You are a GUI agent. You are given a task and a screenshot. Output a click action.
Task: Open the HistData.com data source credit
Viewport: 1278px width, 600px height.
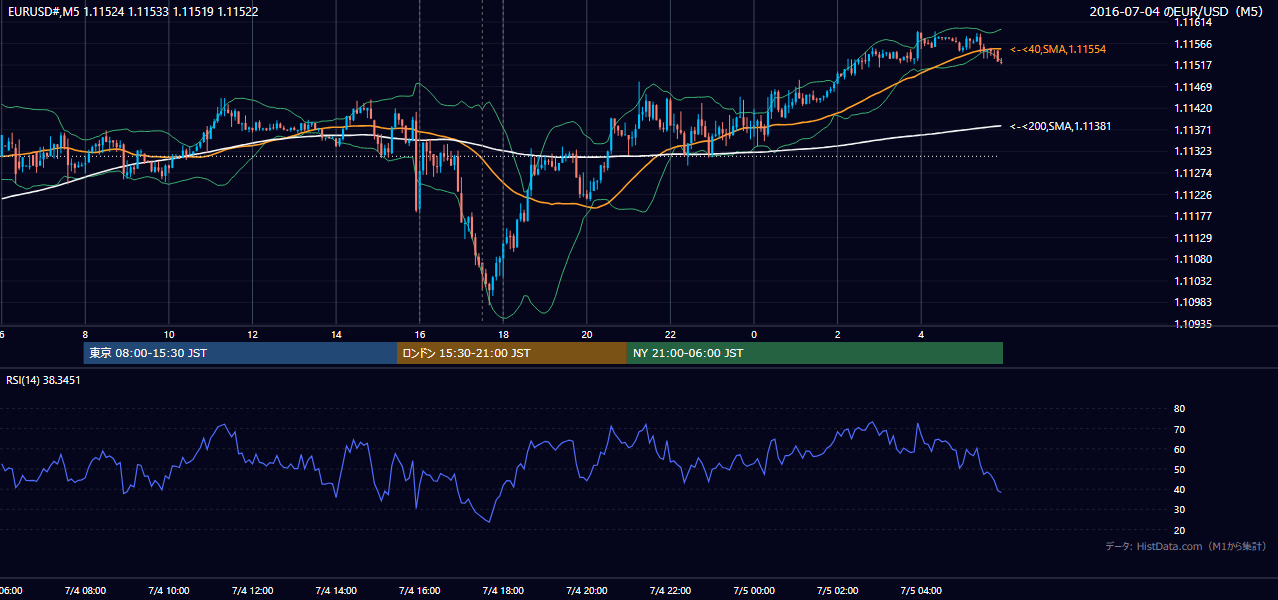coord(1186,546)
